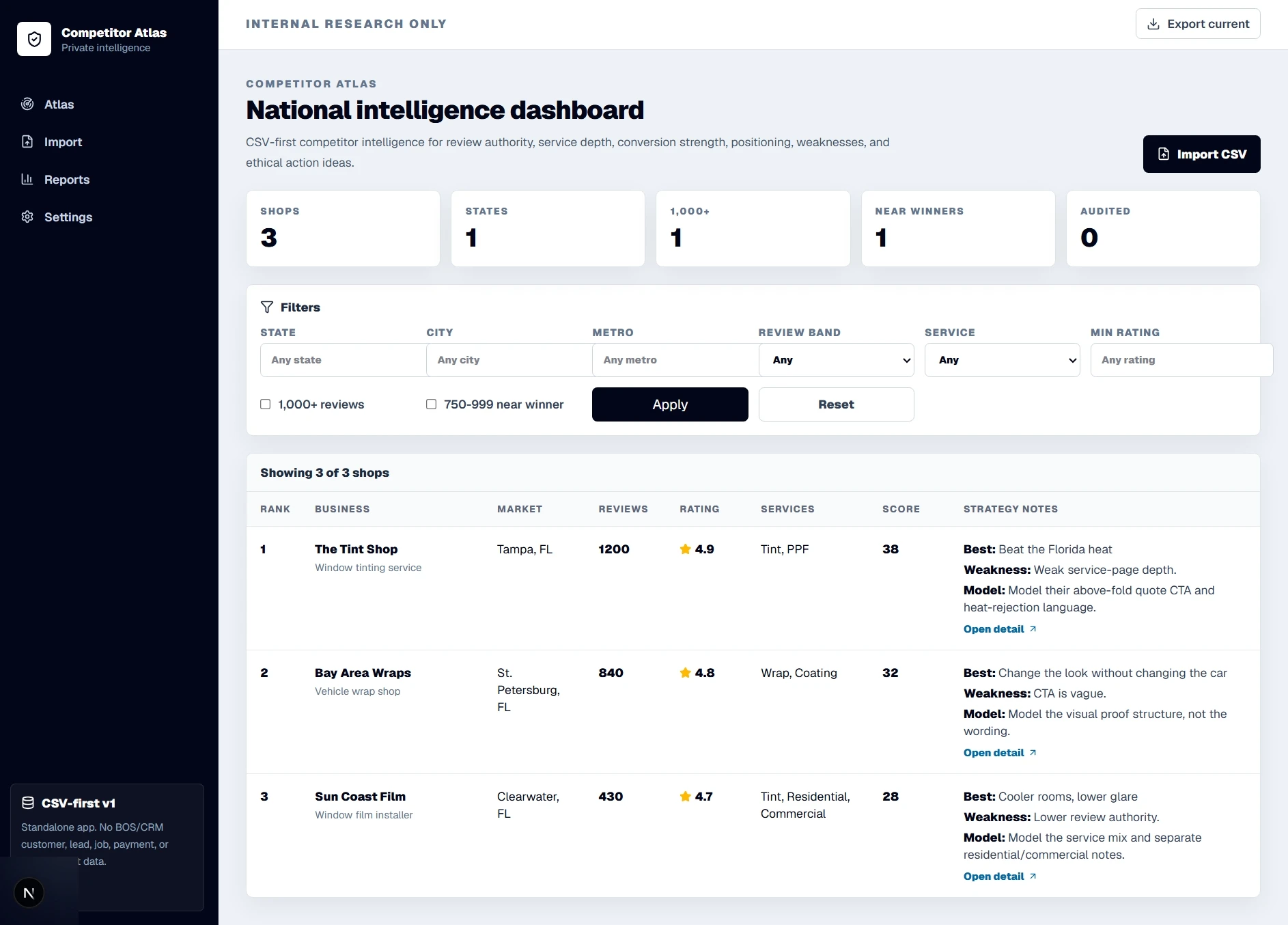Viewport: 1288px width, 925px height.
Task: Click the arrow icon after Sun Coast Film's Open detail
Action: point(1033,876)
